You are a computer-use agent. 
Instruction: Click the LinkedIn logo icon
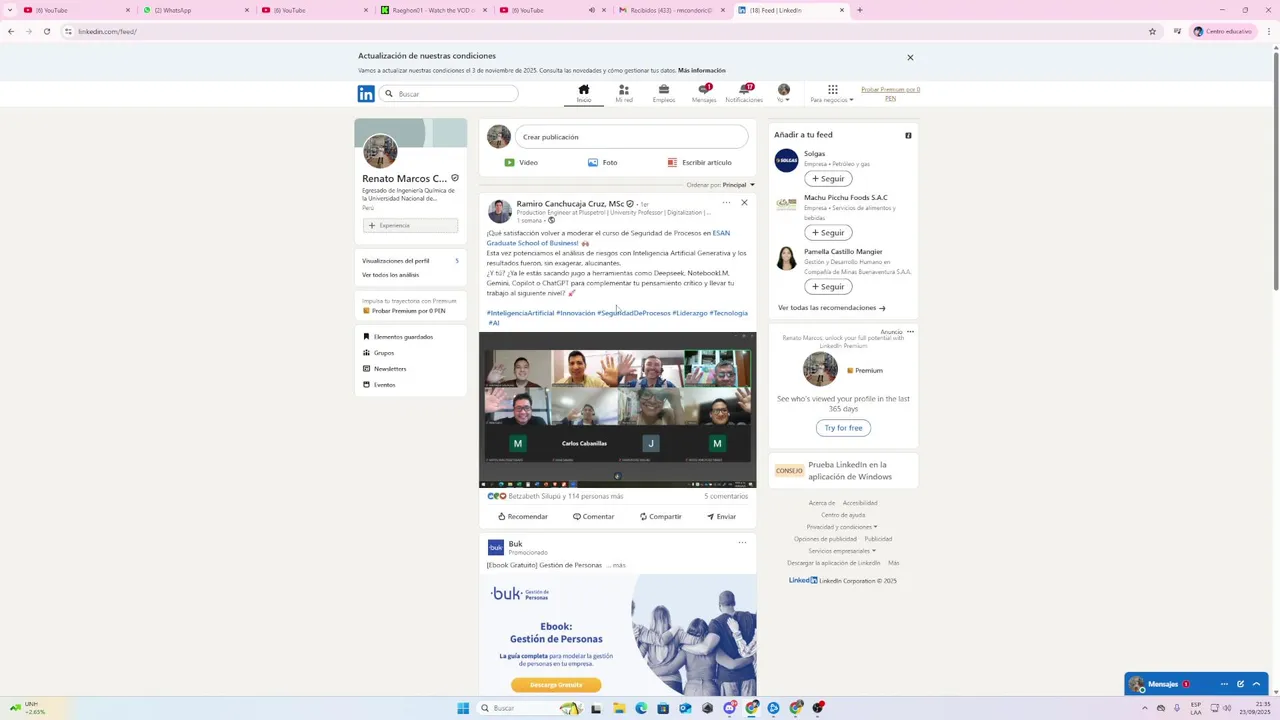pyautogui.click(x=366, y=94)
